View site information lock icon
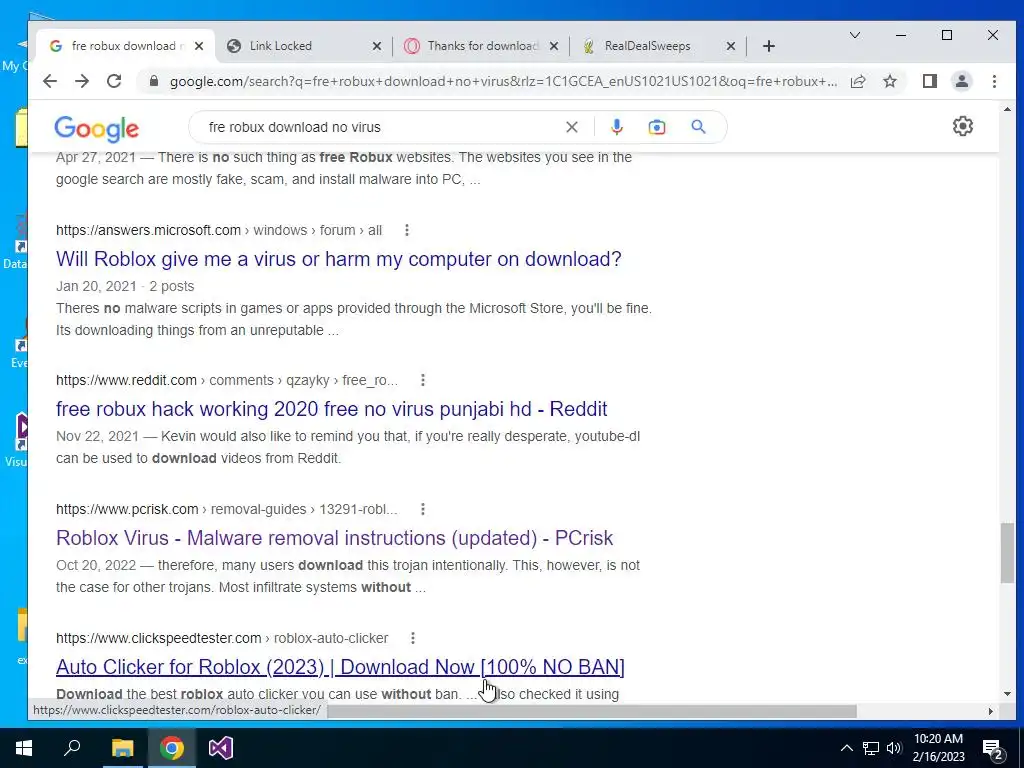This screenshot has height=768, width=1024. pos(154,81)
